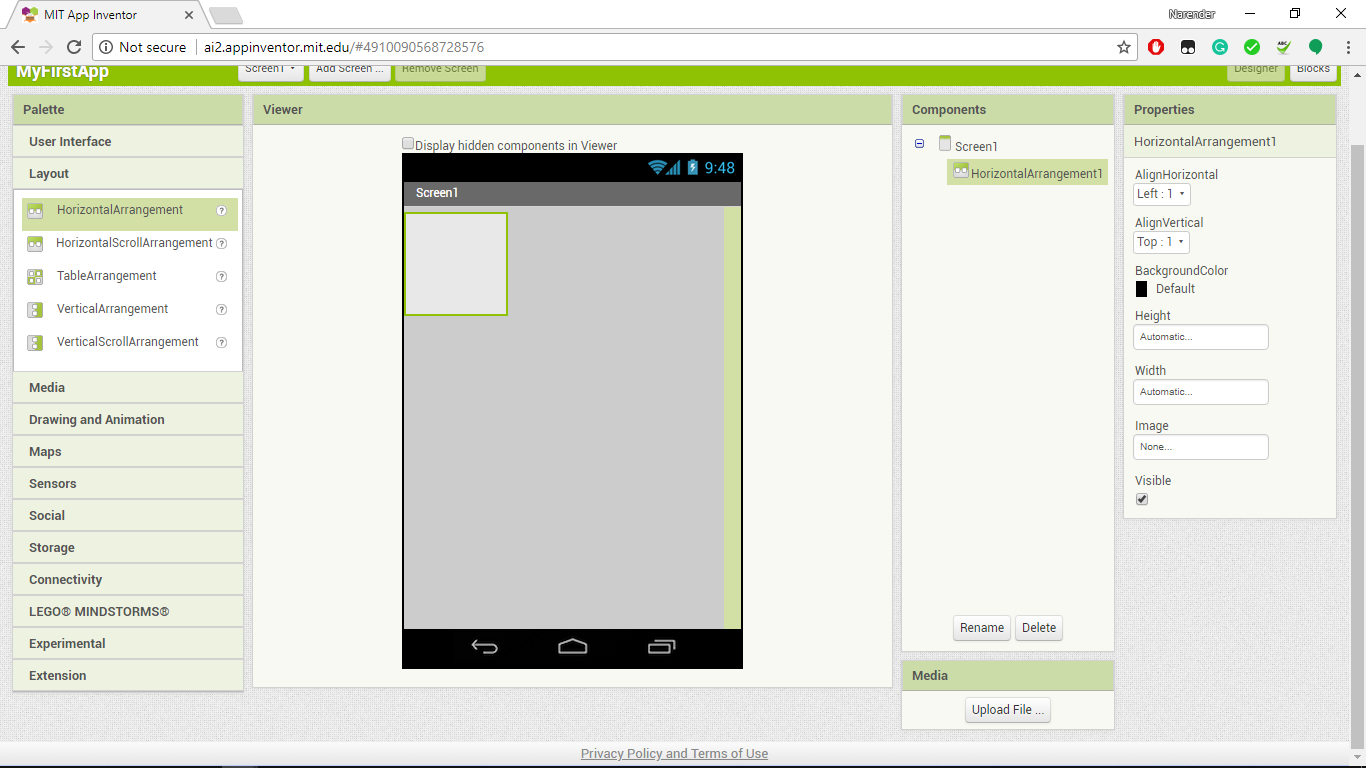Image resolution: width=1366 pixels, height=768 pixels.
Task: Open help for VerticalArrangement
Action: 222,309
